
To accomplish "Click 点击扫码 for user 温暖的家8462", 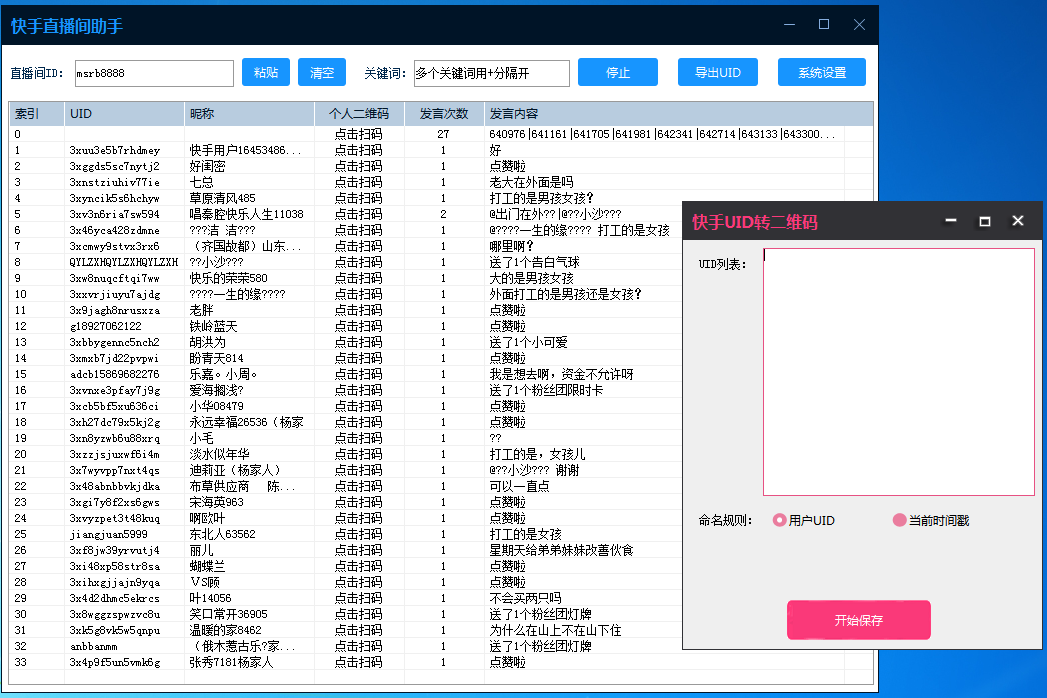I will [359, 631].
